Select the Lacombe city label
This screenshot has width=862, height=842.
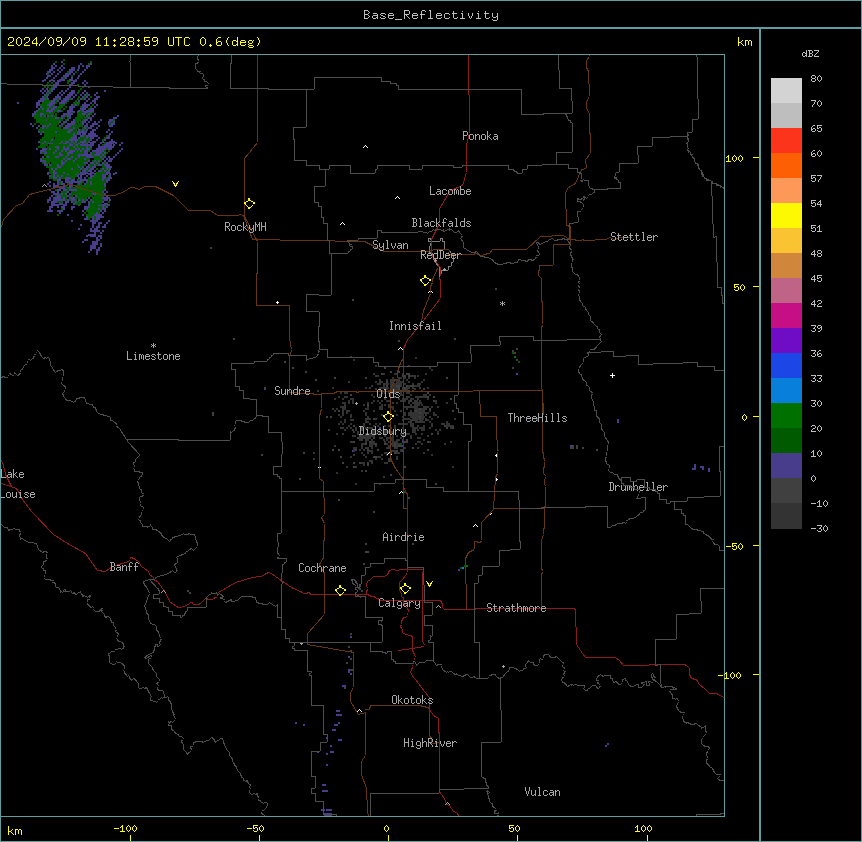[x=450, y=191]
